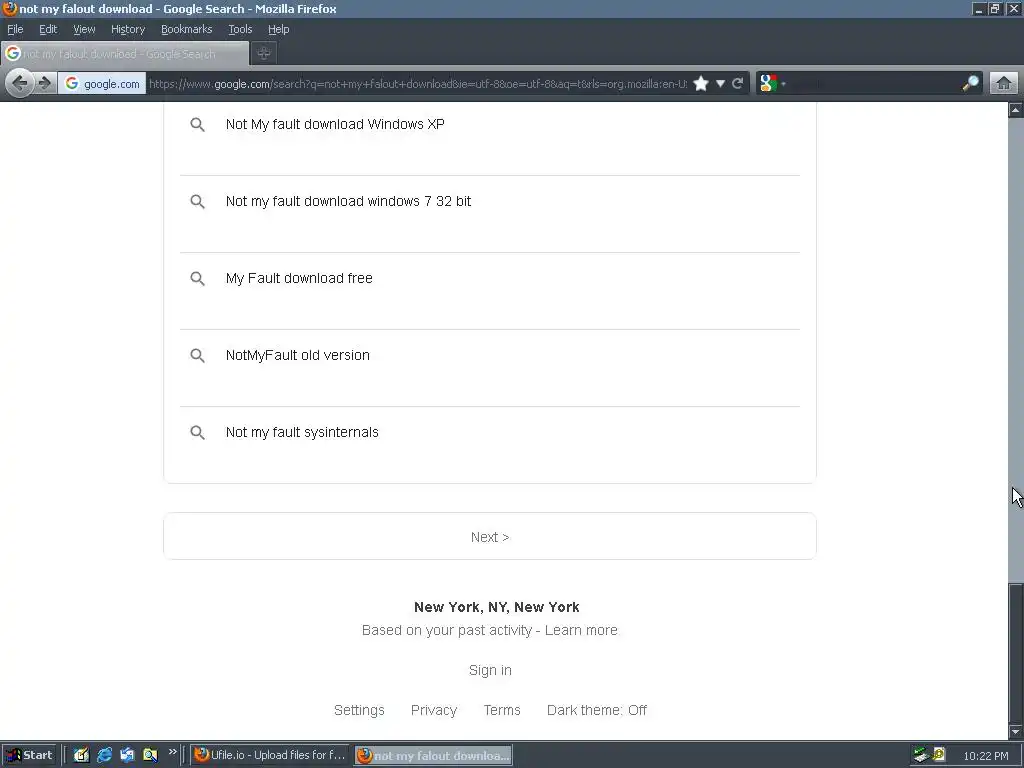Open the search engine selector dropdown
The width and height of the screenshot is (1024, 768).
click(773, 84)
